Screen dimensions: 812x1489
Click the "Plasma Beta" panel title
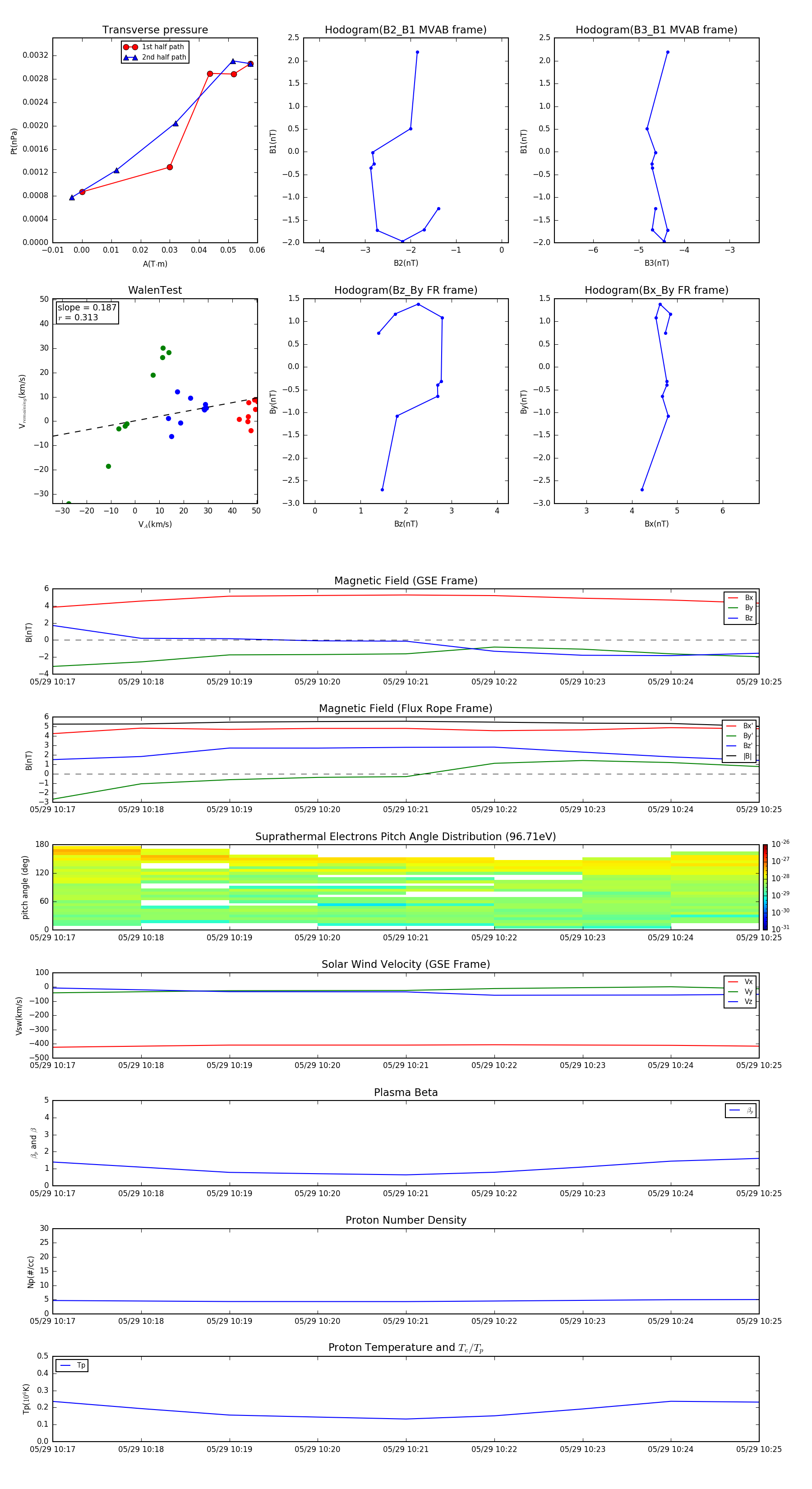point(406,1092)
